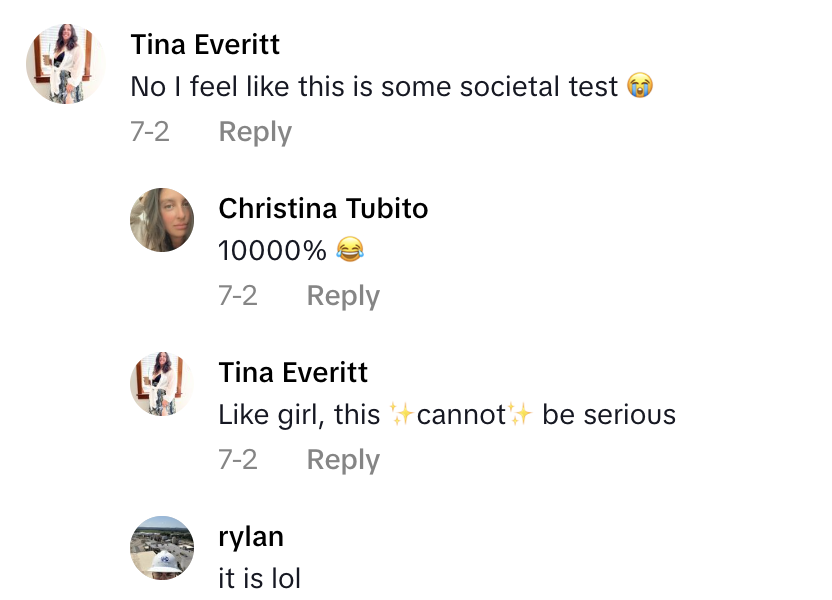832x600 pixels.
Task: Open Tina Everitt's username
Action: (x=204, y=44)
